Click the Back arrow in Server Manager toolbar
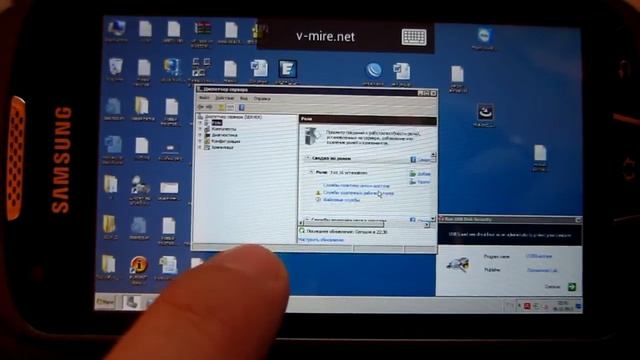The width and height of the screenshot is (640, 360). [200, 107]
